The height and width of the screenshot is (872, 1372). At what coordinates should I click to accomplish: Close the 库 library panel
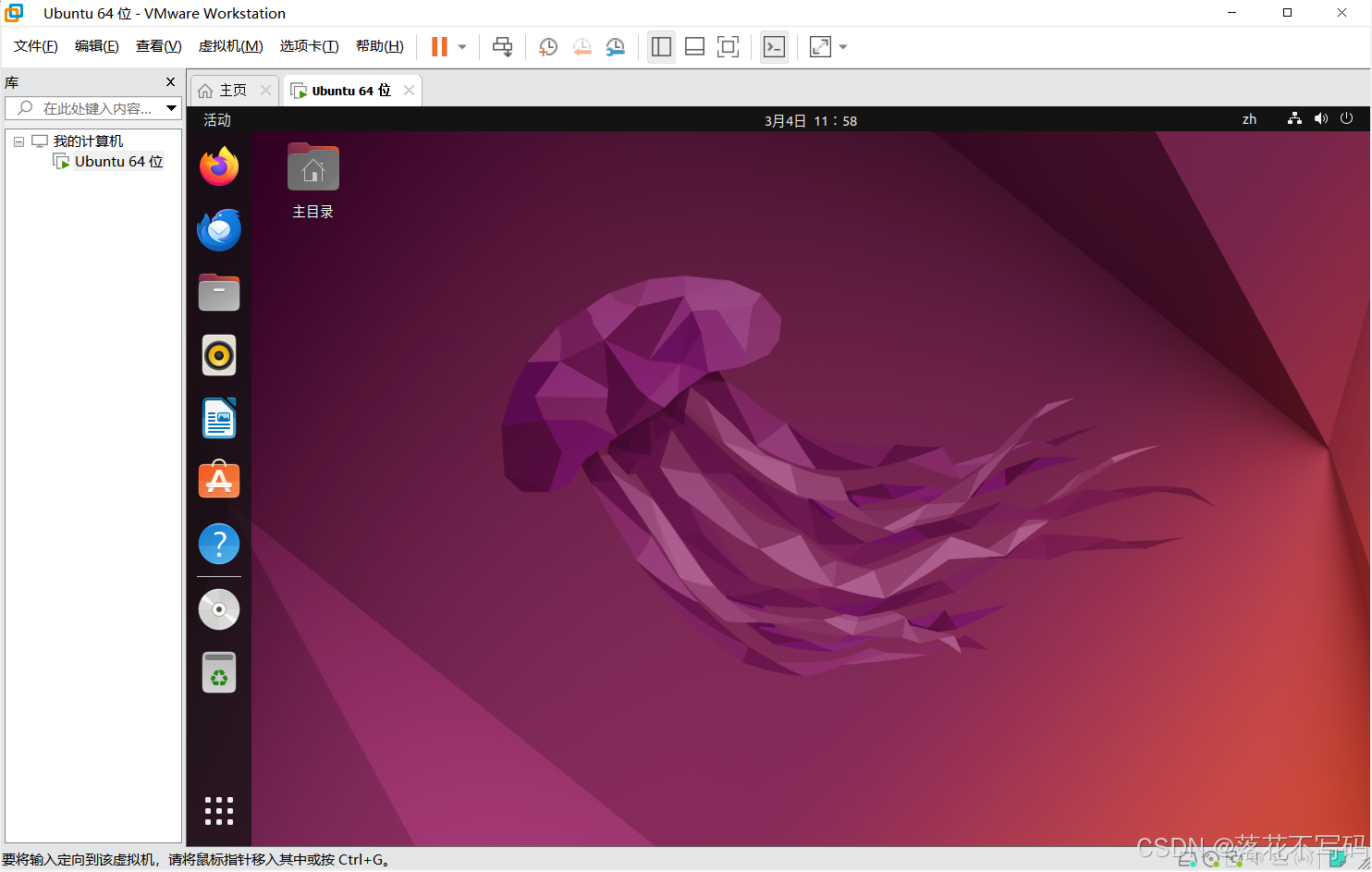pos(170,82)
